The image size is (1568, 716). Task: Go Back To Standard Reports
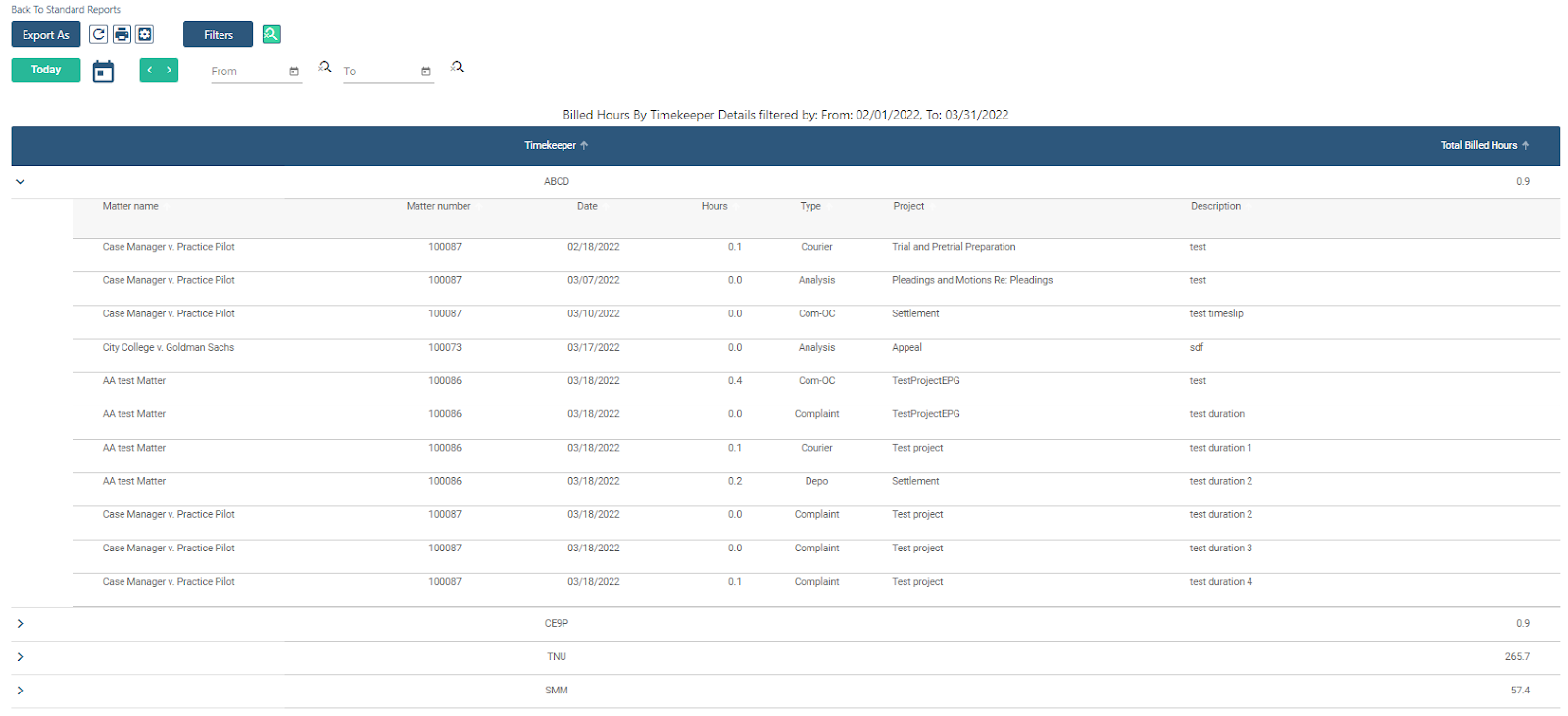(66, 10)
